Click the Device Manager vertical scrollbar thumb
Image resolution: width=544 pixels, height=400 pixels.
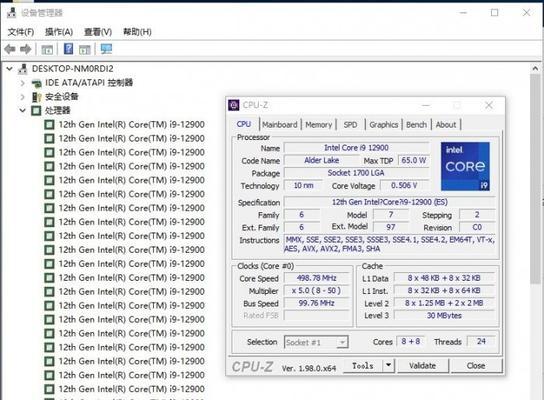tap(535, 179)
